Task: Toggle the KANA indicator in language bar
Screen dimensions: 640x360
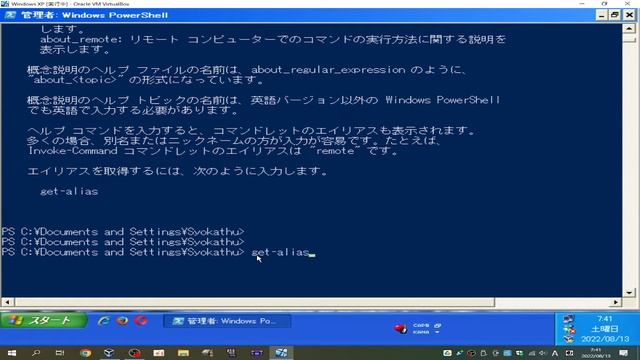Action: pyautogui.click(x=421, y=332)
